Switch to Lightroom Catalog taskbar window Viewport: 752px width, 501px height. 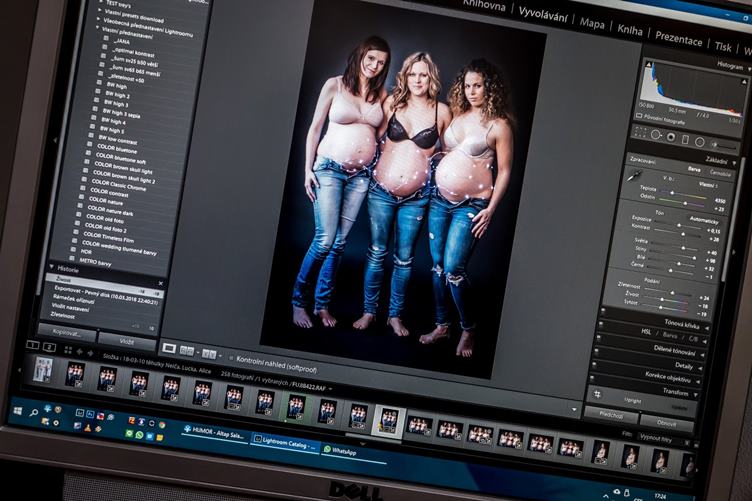point(285,443)
